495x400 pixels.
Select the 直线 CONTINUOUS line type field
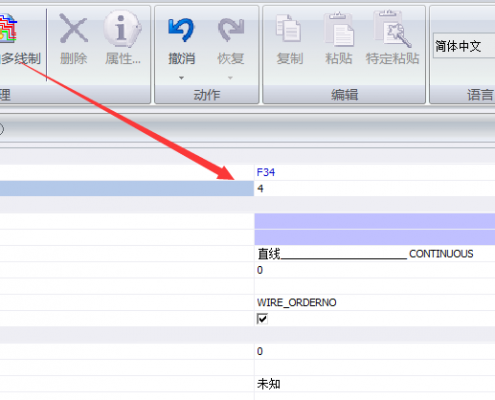pos(375,254)
